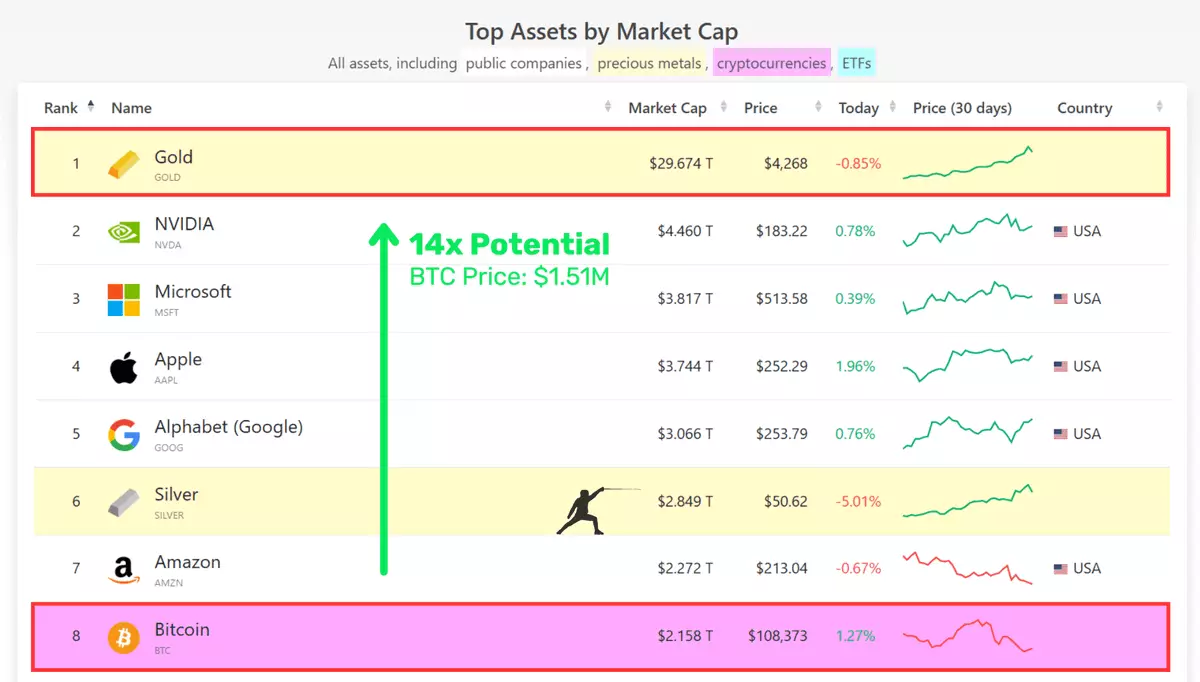1200x682 pixels.
Task: Click the Amazon logo icon
Action: coord(124,570)
